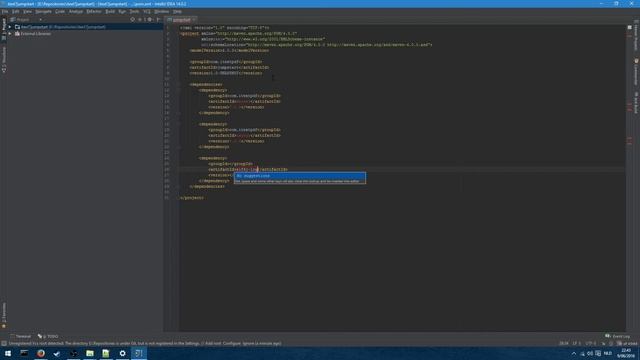
Task: Open Project panel settings gear
Action: [150, 20]
